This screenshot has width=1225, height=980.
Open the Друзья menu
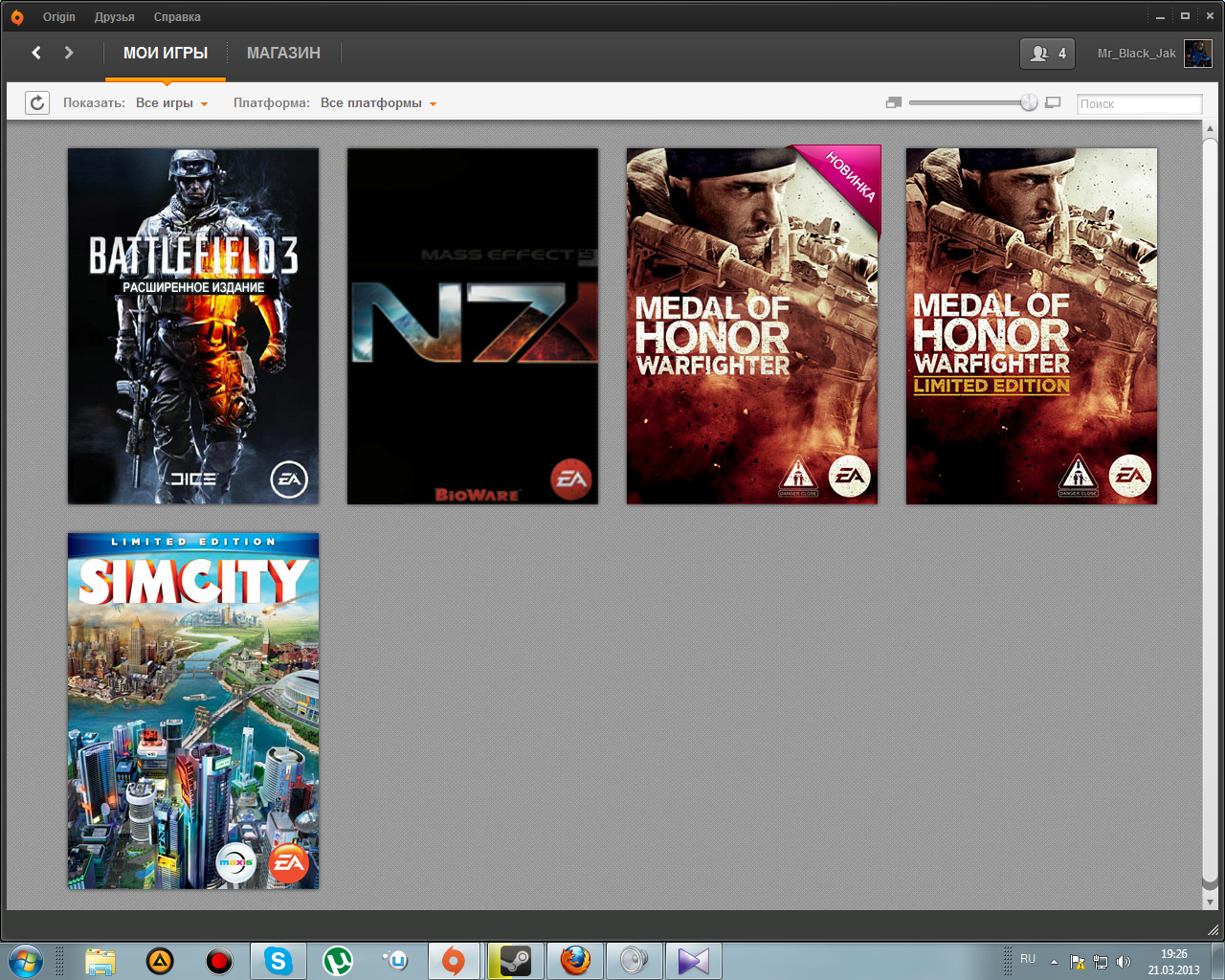(x=114, y=17)
